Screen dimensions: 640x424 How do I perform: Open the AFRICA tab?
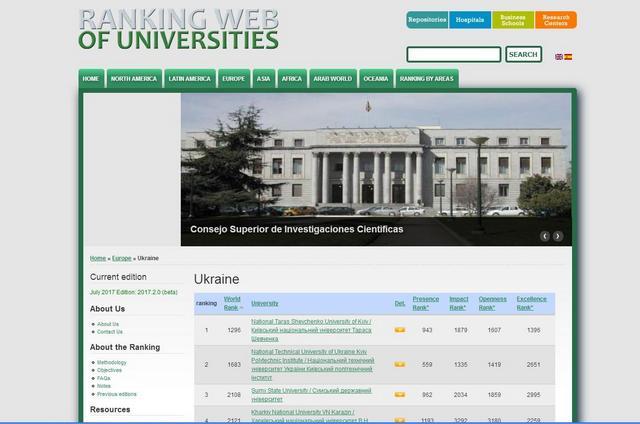[x=292, y=78]
